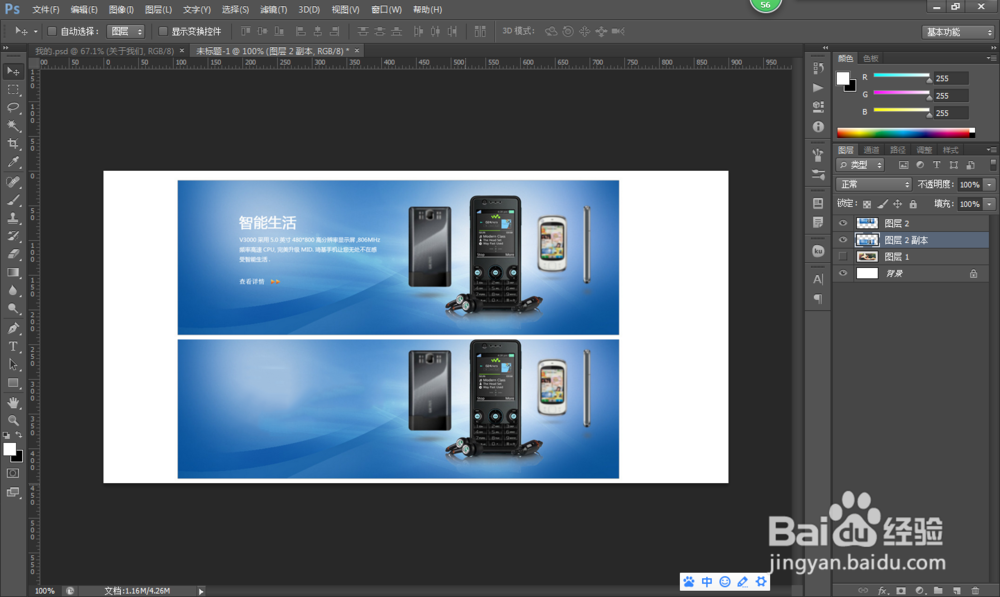Select the Blur tool
Viewport: 1000px width, 597px height.
pyautogui.click(x=13, y=290)
